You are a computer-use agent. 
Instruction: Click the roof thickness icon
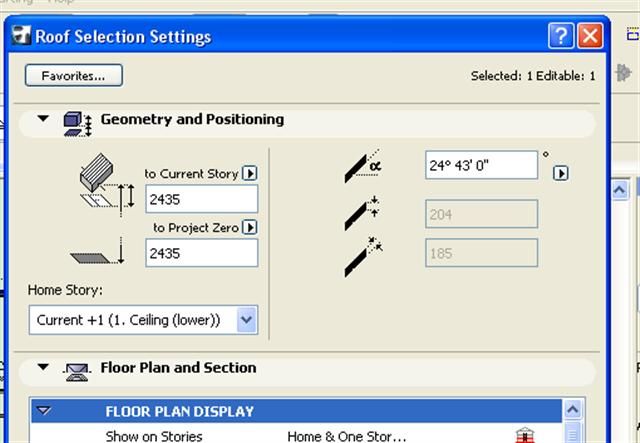[x=362, y=211]
